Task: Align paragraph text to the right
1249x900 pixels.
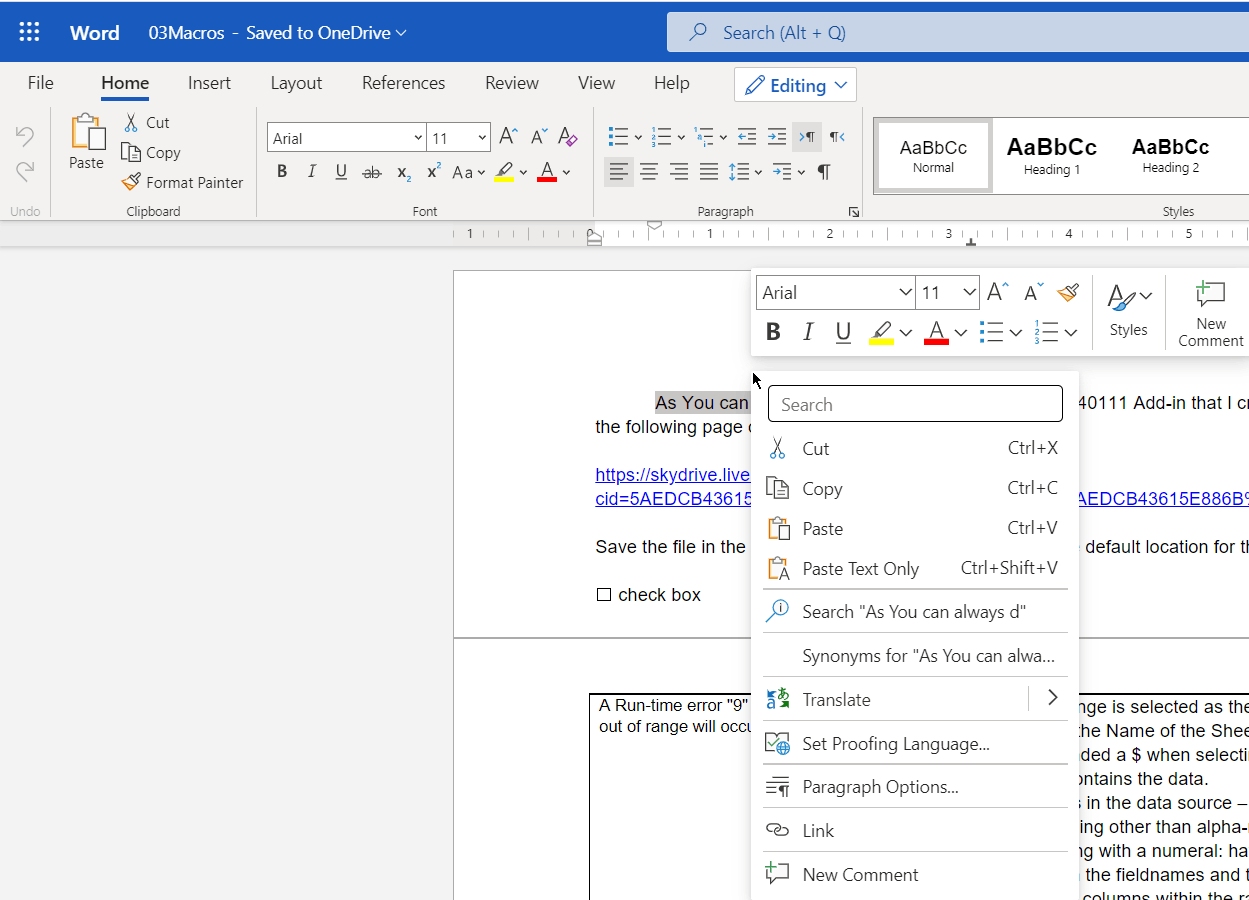Action: 679,172
